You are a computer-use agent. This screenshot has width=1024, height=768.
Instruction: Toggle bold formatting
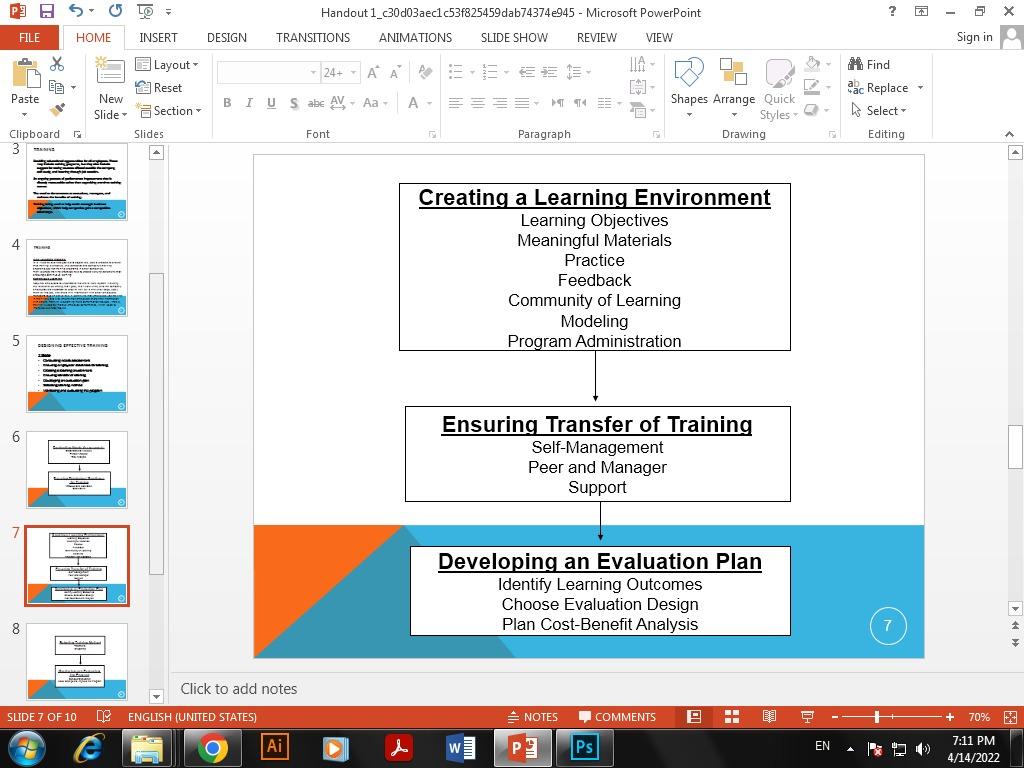[227, 103]
